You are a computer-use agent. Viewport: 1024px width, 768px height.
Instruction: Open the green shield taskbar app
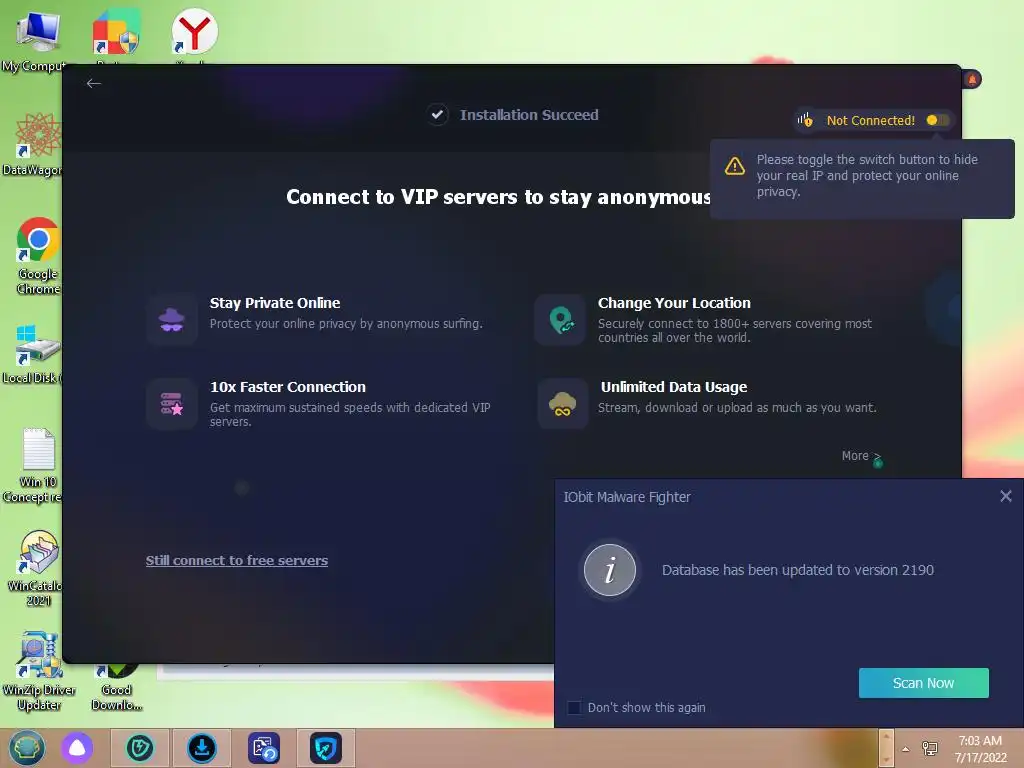pyautogui.click(x=140, y=748)
